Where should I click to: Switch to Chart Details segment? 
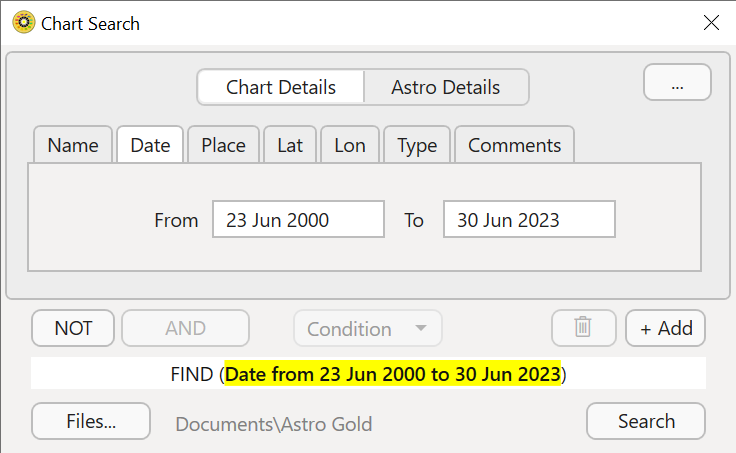[x=281, y=87]
